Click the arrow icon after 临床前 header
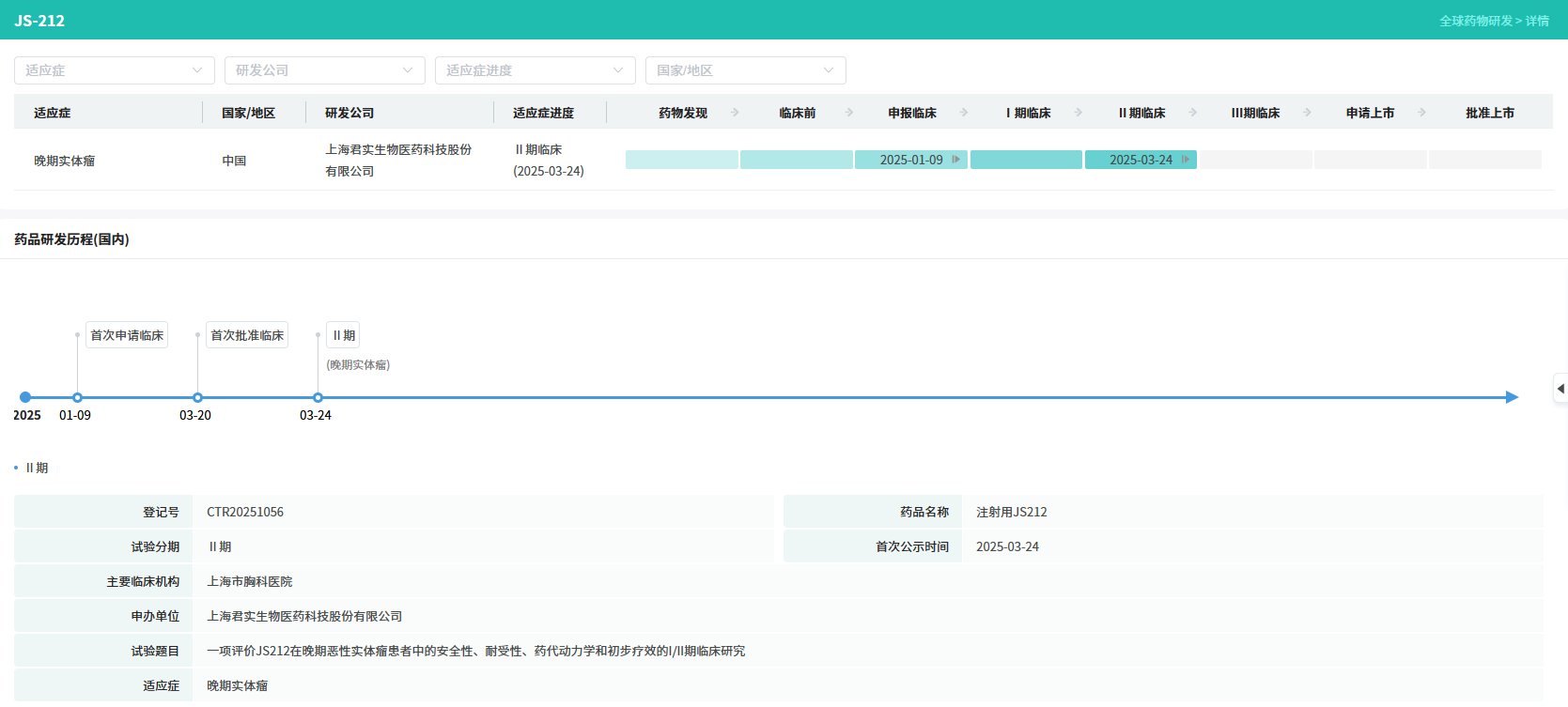Viewport: 1568px width, 707px height. coord(849,113)
